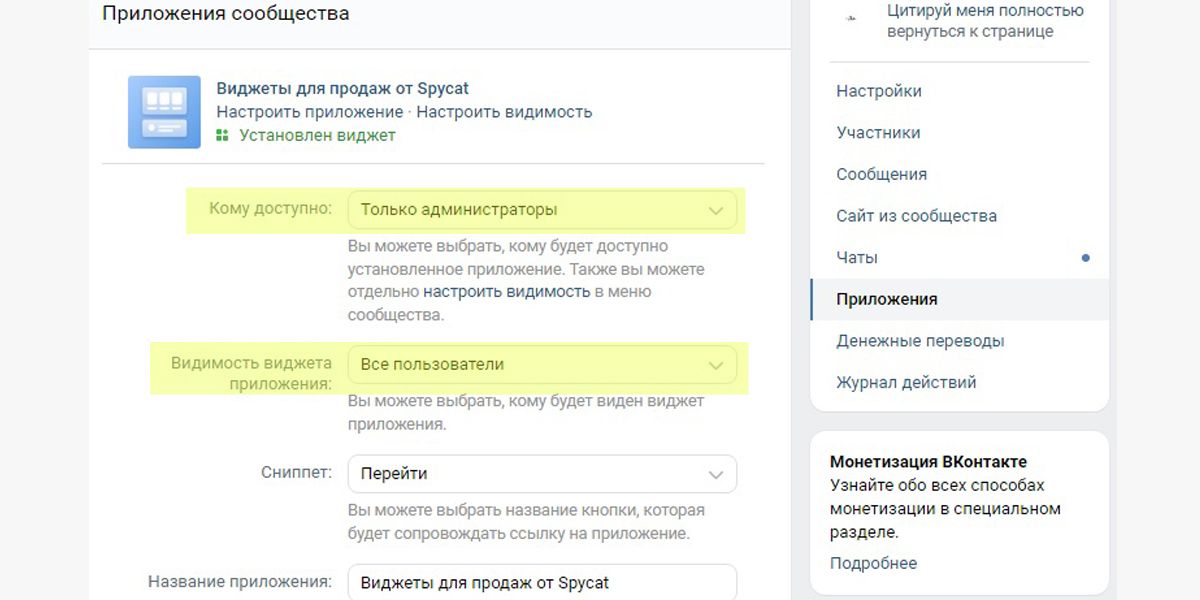1200x600 pixels.
Task: Click 'настроить видимость' link in description text
Action: (x=506, y=292)
